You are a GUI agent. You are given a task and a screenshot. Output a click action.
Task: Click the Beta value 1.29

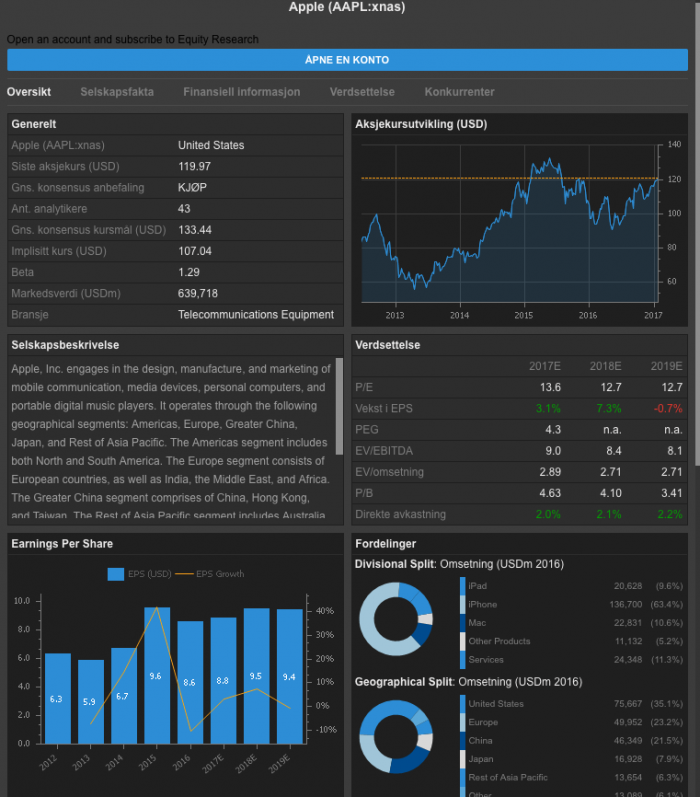[x=189, y=272]
